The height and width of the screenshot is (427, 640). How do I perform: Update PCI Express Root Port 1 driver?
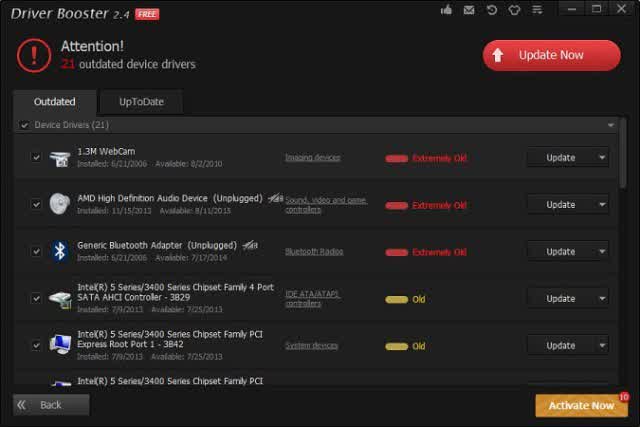pyautogui.click(x=561, y=345)
